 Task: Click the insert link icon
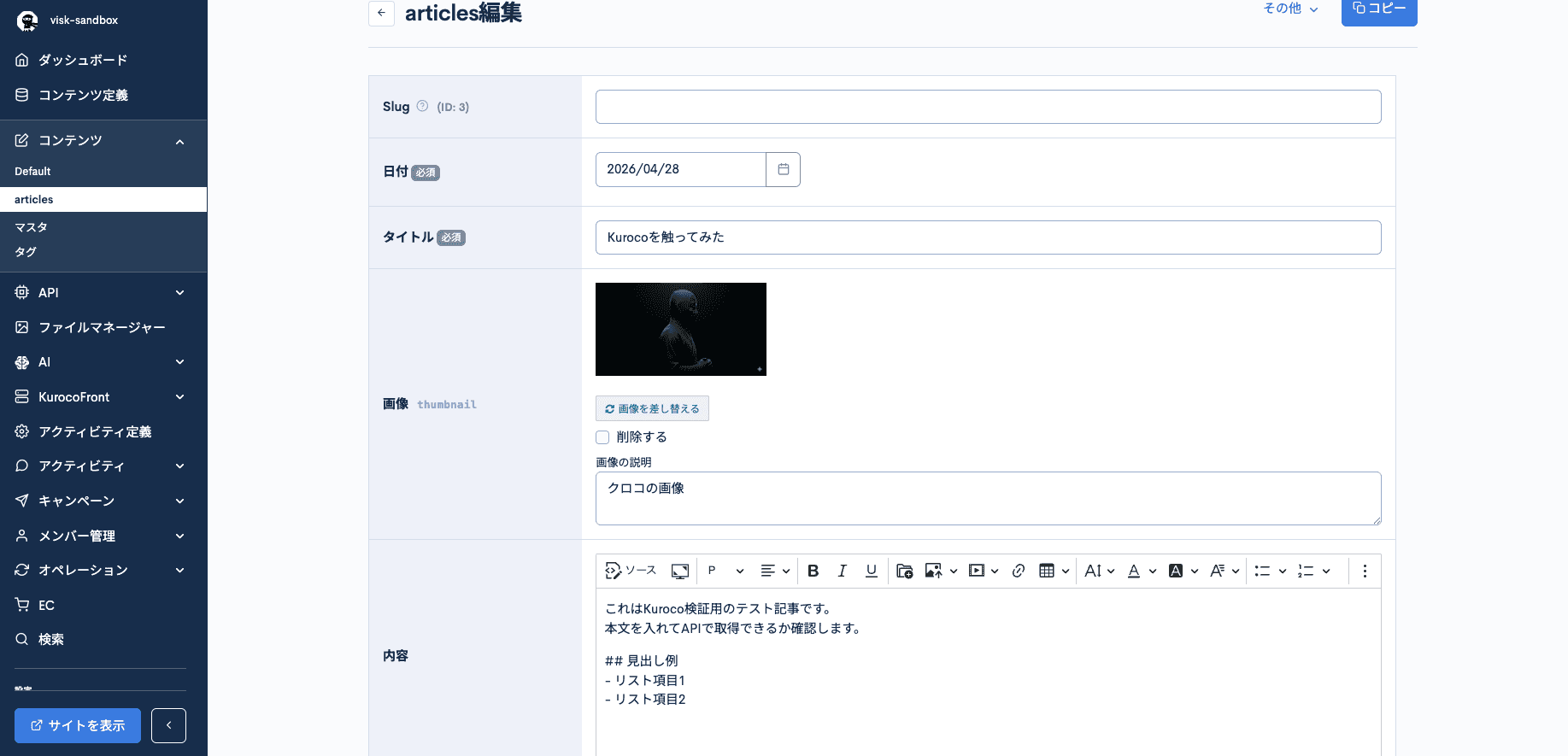pos(1019,571)
